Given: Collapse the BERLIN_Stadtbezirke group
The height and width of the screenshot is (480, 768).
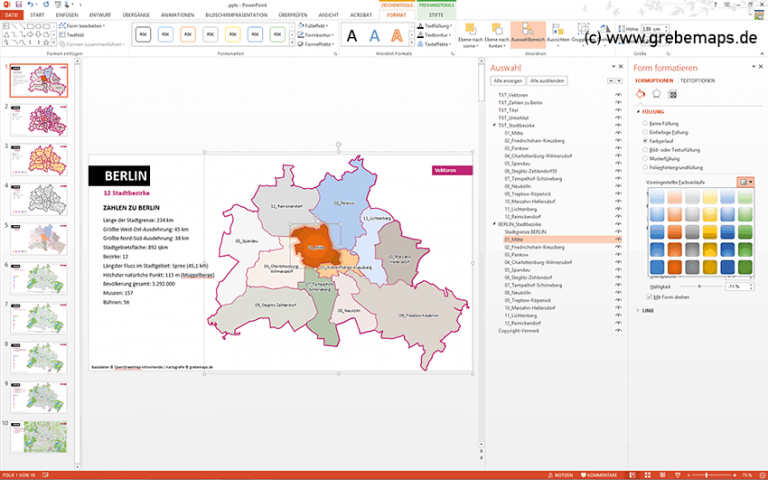Looking at the screenshot, I should pyautogui.click(x=494, y=224).
